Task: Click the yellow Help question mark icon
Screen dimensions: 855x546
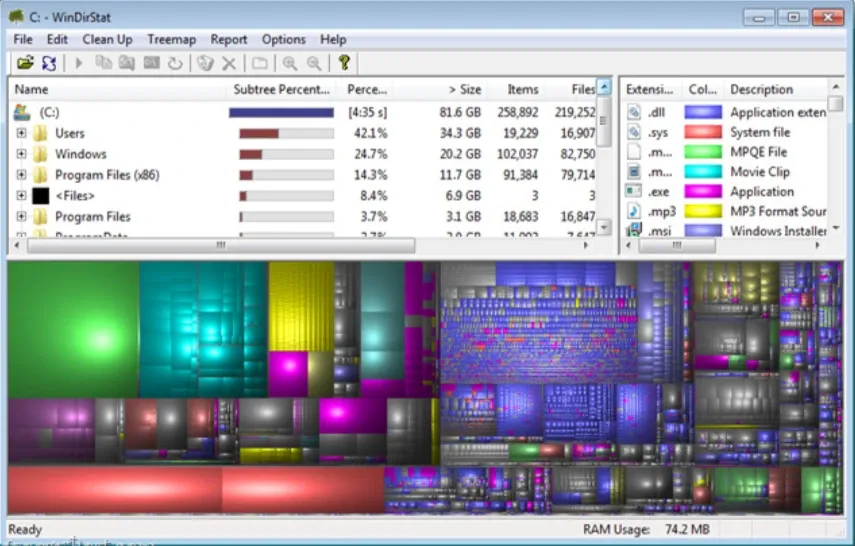Action: (344, 63)
